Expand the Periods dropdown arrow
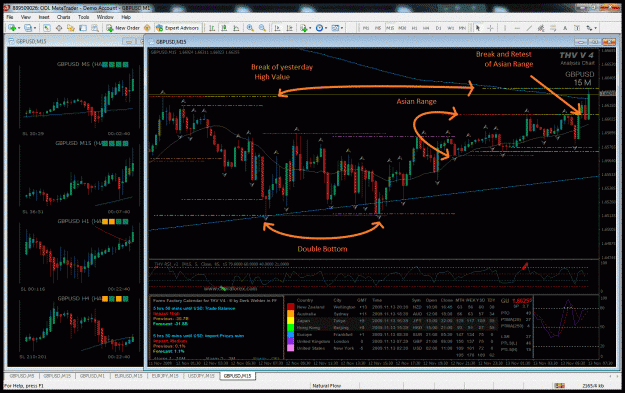Image resolution: width=625 pixels, height=393 pixels. pos(326,28)
